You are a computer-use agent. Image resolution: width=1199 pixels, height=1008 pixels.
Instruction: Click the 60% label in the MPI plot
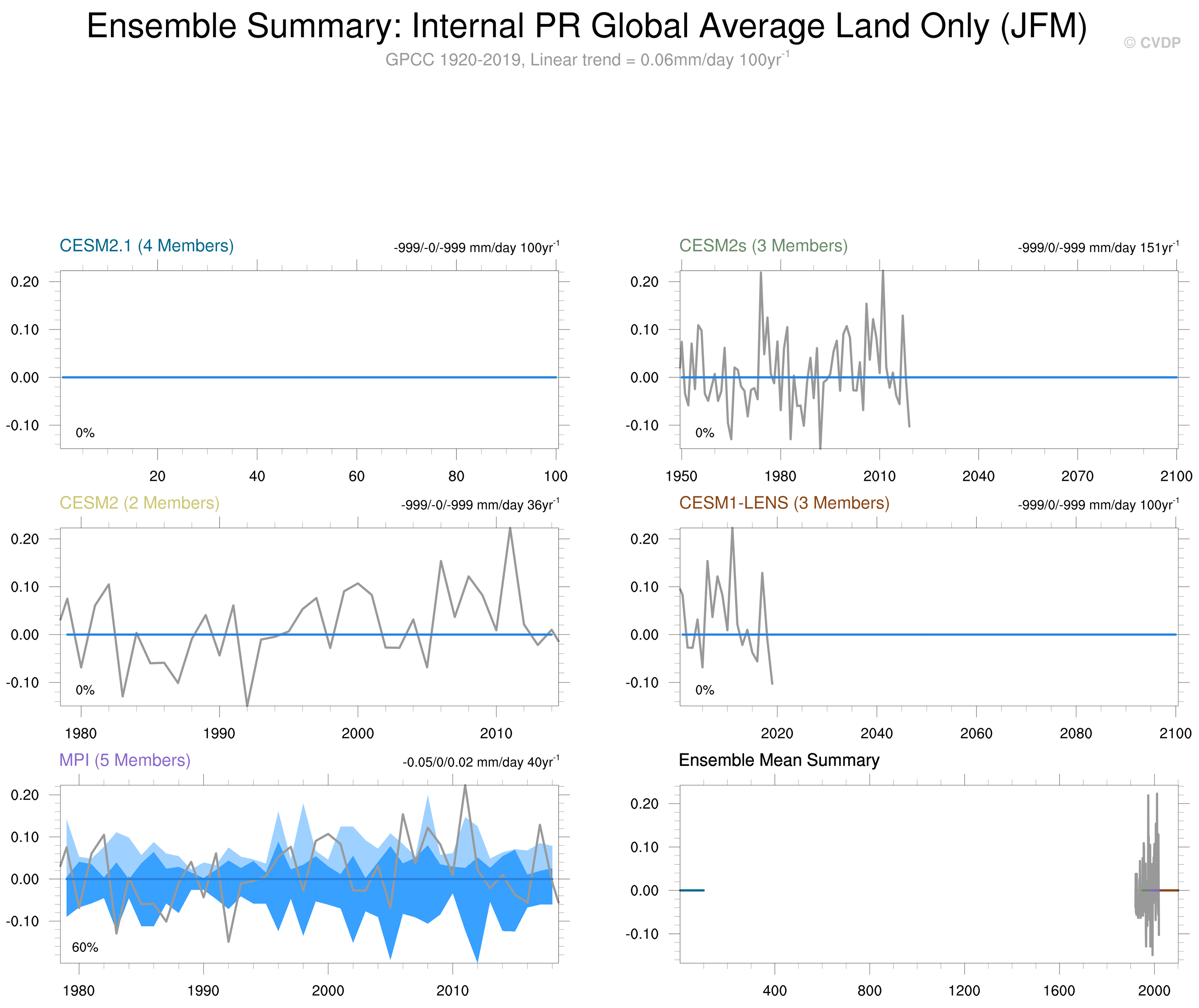pos(85,947)
